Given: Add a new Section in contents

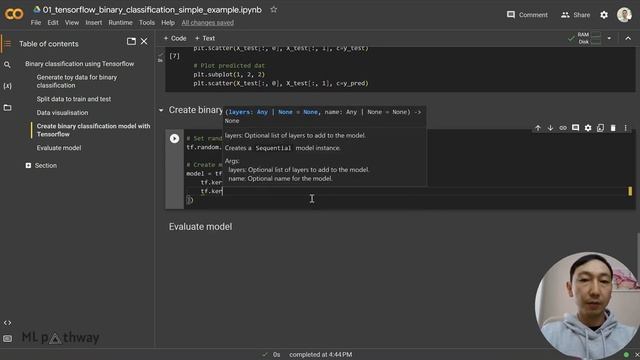Looking at the screenshot, I should click(x=41, y=165).
